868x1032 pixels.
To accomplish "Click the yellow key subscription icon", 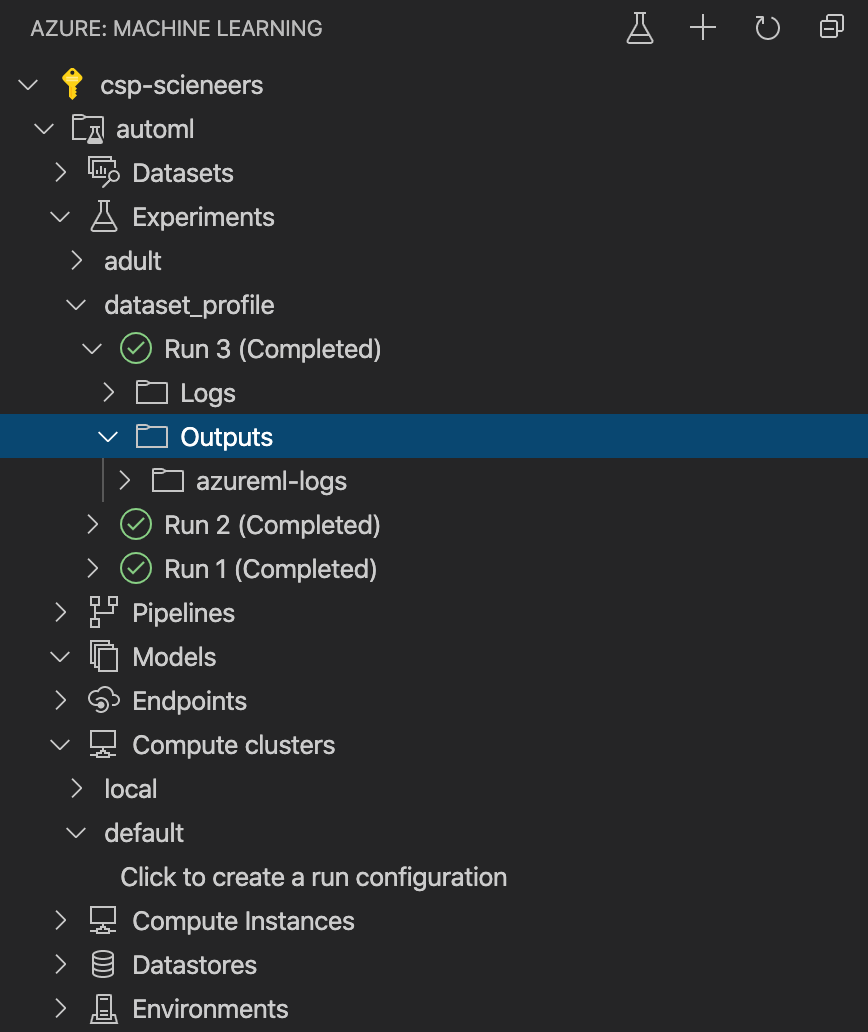I will [72, 84].
